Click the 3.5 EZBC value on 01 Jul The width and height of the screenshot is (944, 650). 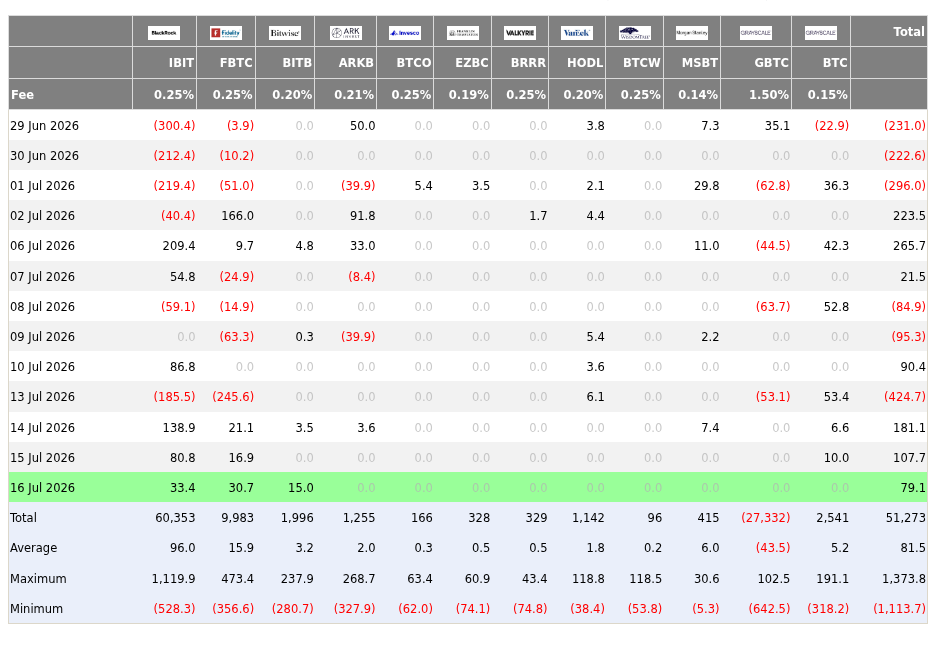point(481,186)
